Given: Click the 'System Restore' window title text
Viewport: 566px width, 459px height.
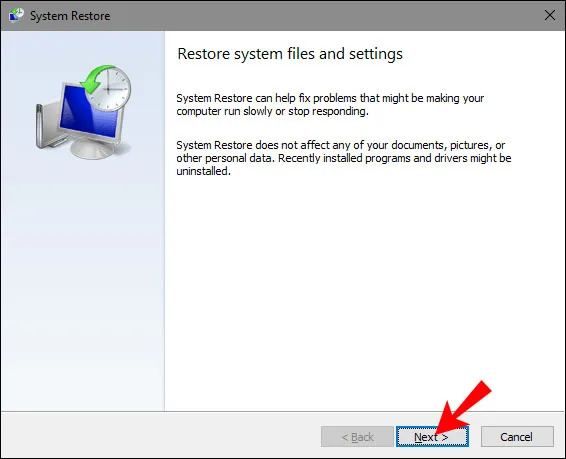Looking at the screenshot, I should click(x=70, y=16).
